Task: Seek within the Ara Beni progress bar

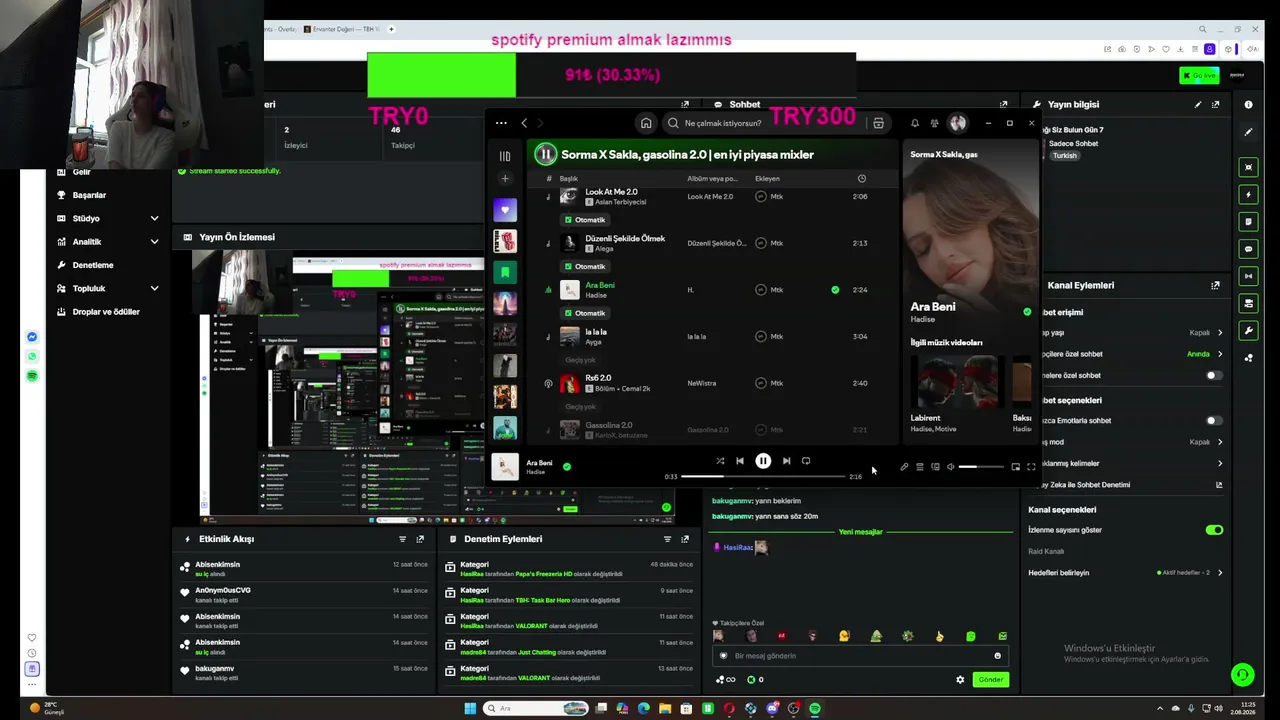Action: click(763, 477)
